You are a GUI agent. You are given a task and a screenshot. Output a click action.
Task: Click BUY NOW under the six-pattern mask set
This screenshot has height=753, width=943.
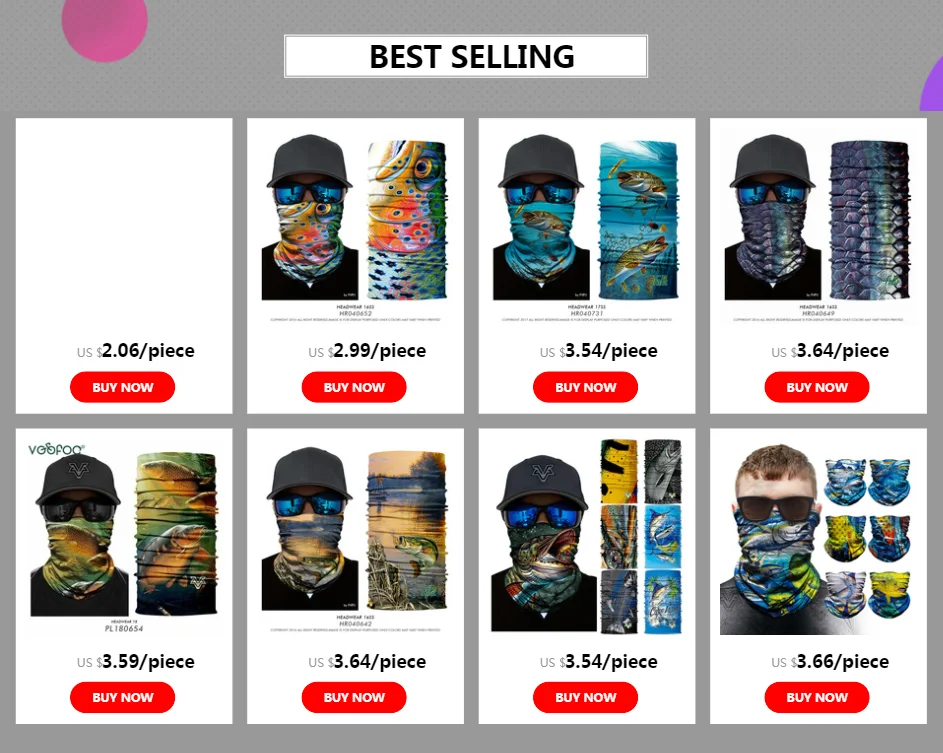(586, 697)
